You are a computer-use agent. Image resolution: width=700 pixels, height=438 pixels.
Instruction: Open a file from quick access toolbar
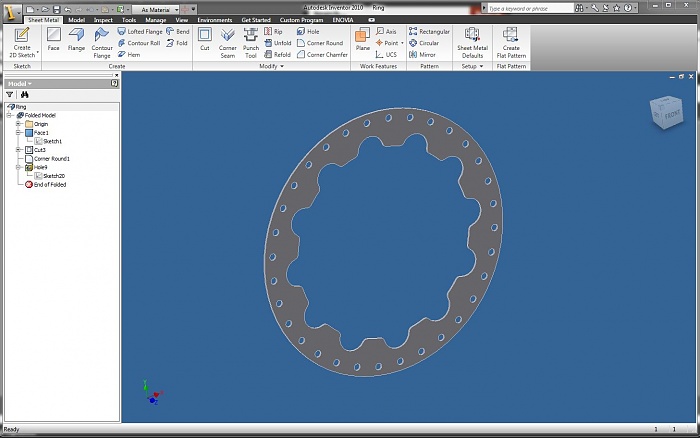[x=45, y=9]
